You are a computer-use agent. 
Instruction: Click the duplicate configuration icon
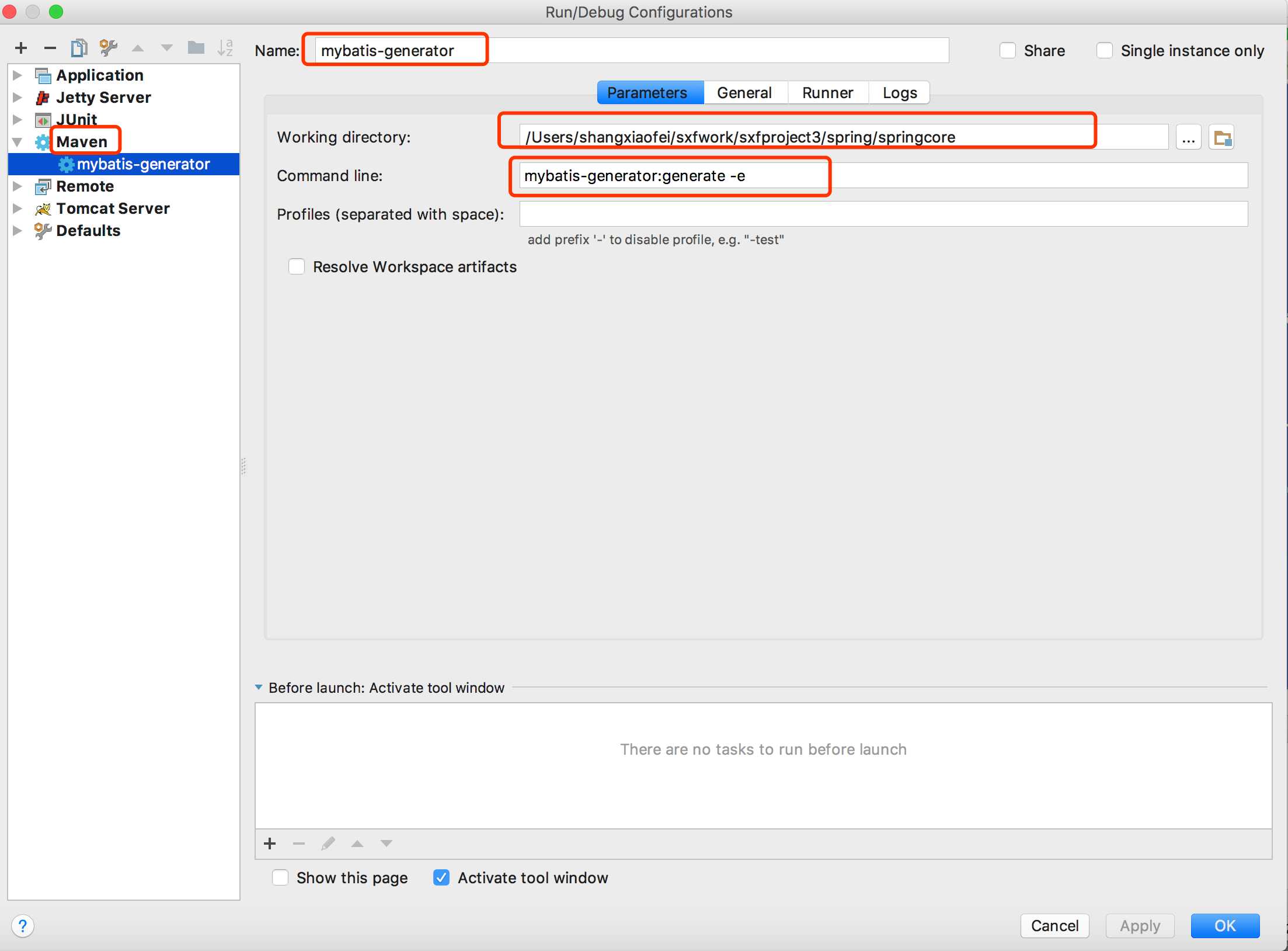click(79, 48)
